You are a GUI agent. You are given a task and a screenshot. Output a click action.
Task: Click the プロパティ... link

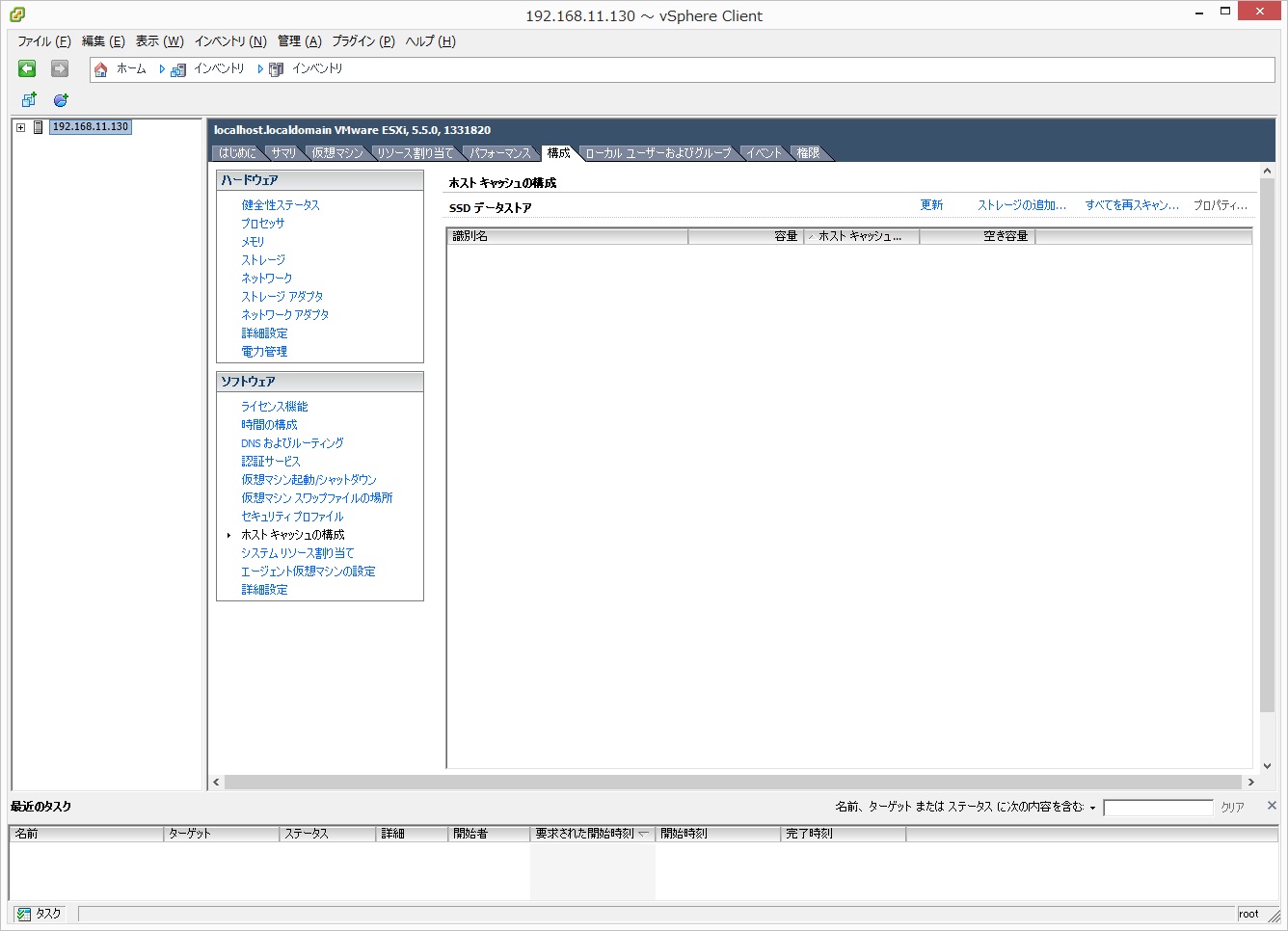click(1221, 205)
